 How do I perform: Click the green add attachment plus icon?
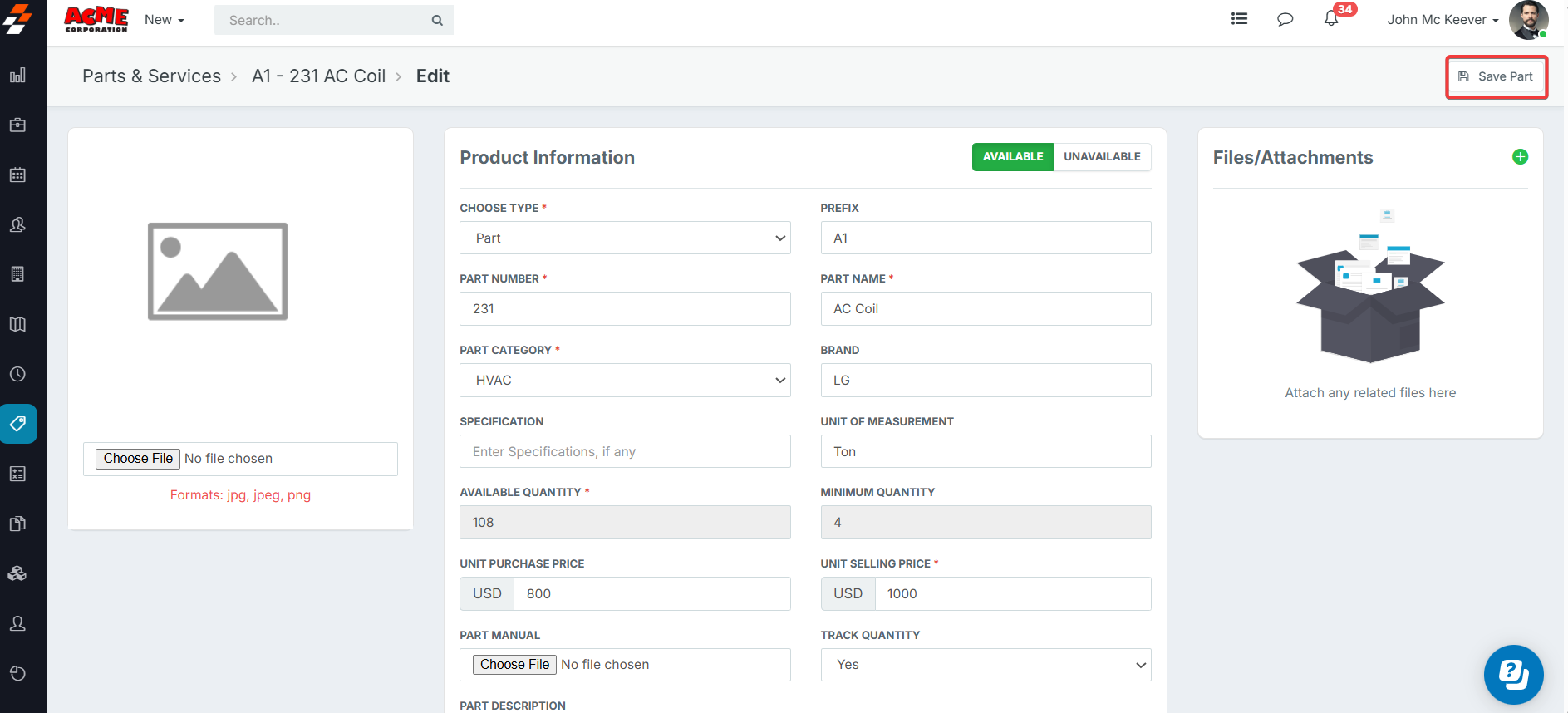tap(1520, 157)
